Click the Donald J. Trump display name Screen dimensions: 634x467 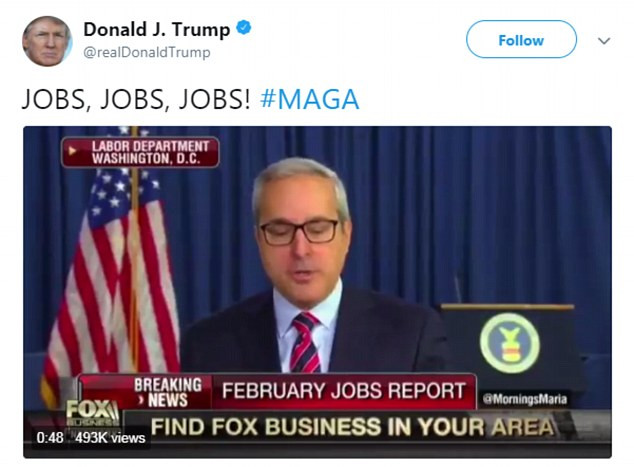[x=157, y=30]
